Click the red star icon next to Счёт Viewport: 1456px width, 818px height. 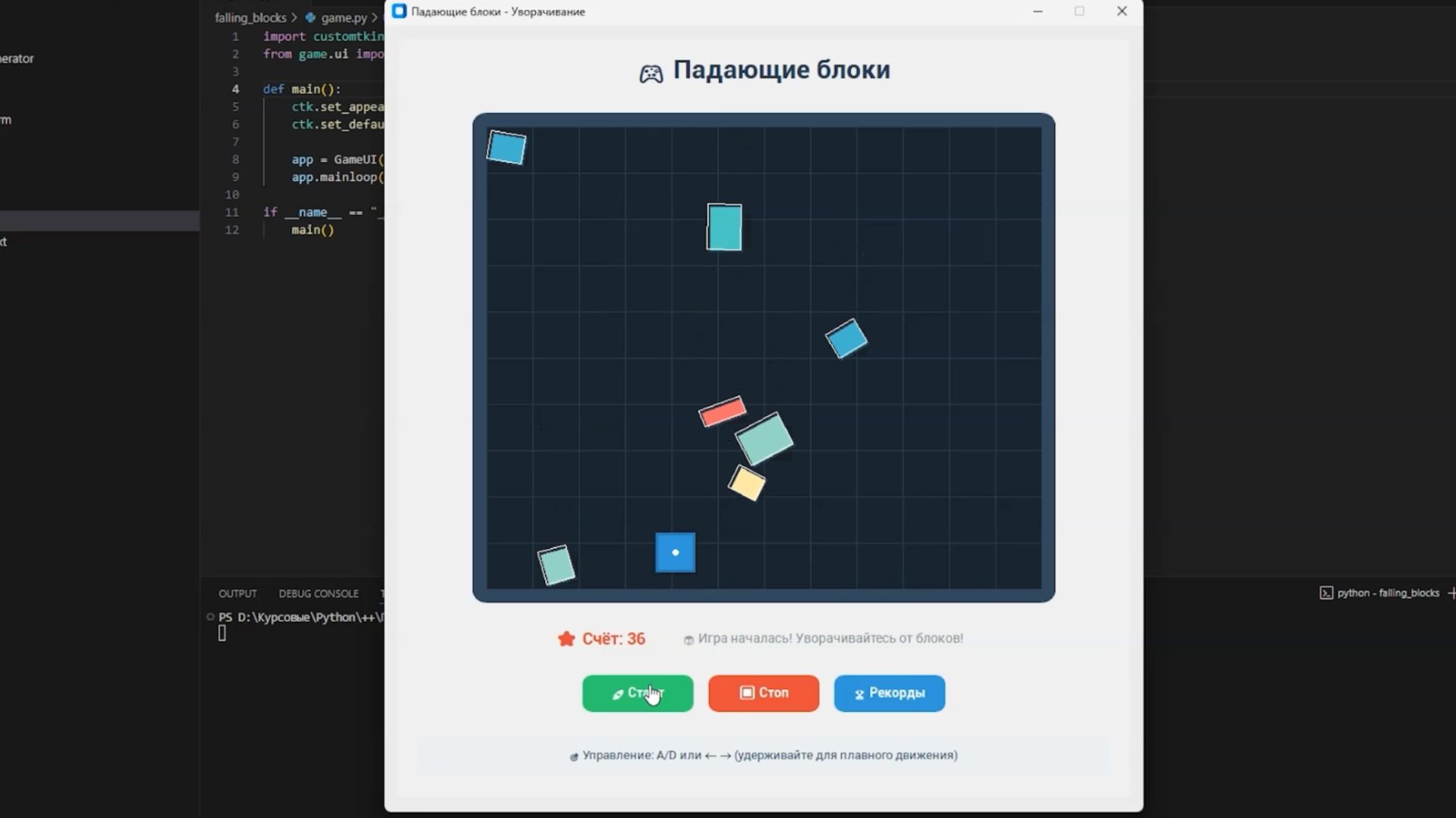566,638
